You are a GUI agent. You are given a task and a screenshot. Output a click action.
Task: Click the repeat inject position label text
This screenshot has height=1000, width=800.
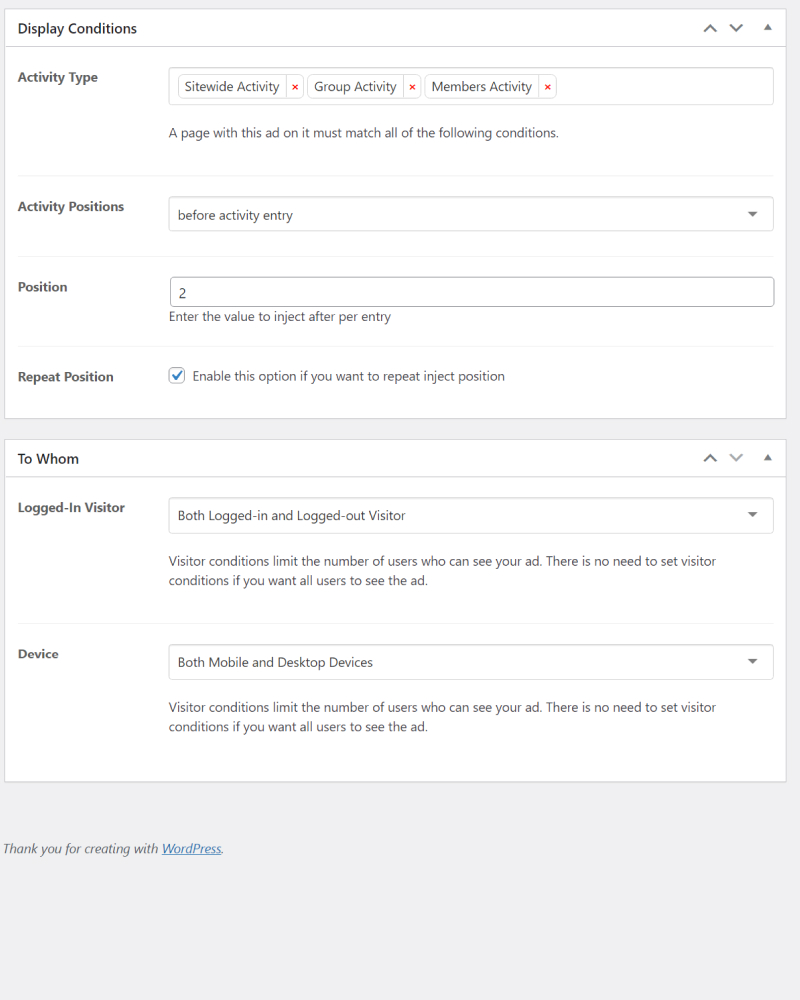[348, 376]
